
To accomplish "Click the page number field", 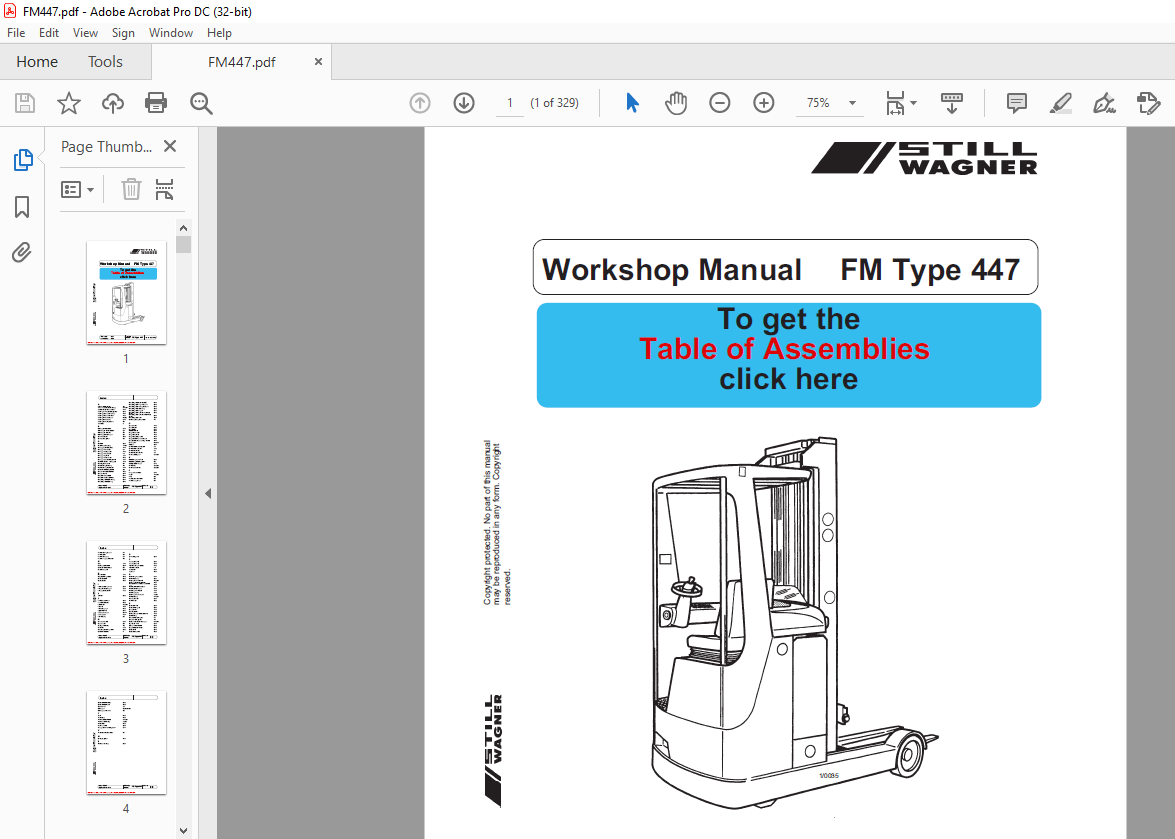I will (x=510, y=103).
